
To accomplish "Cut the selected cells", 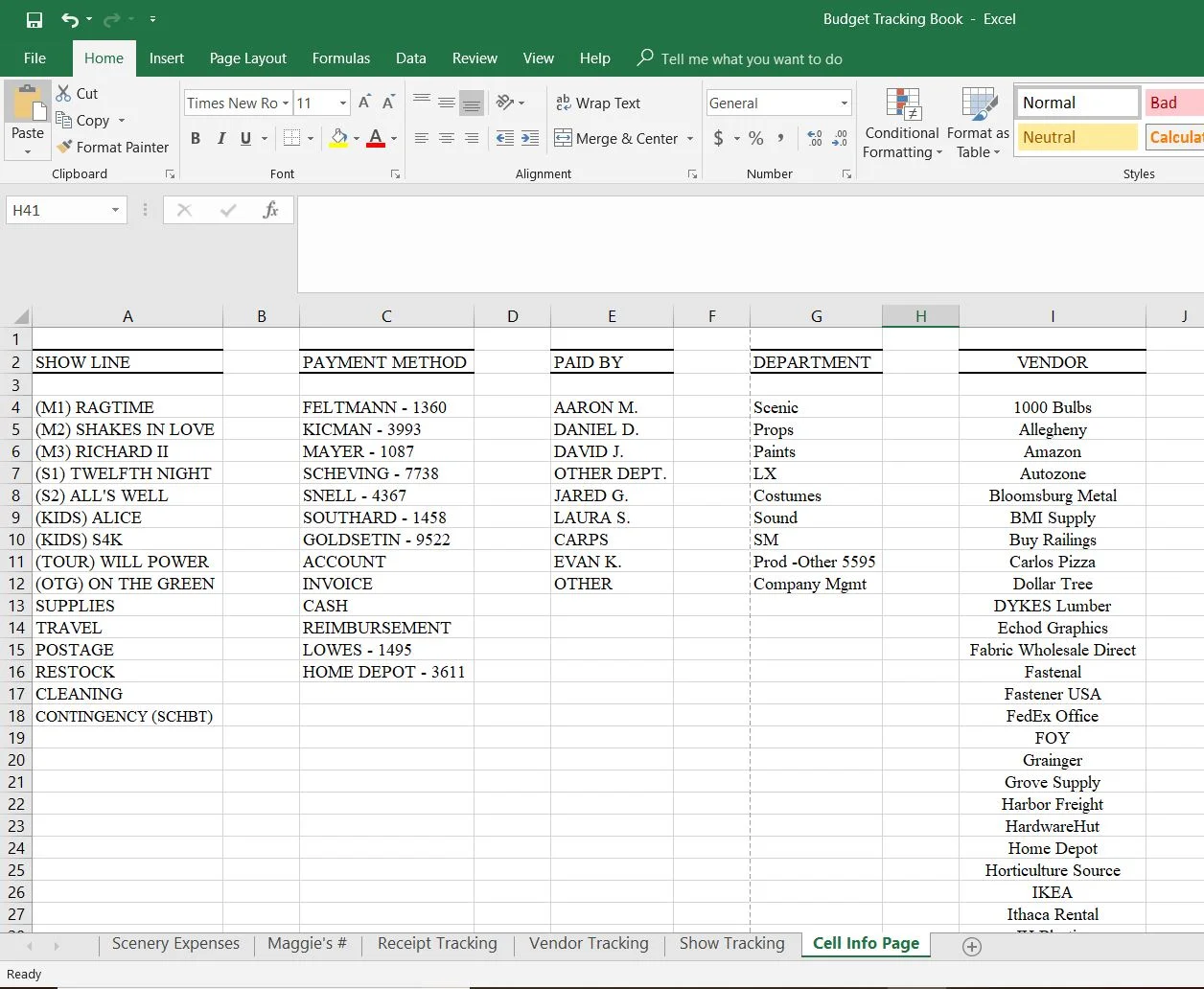I will tap(77, 93).
